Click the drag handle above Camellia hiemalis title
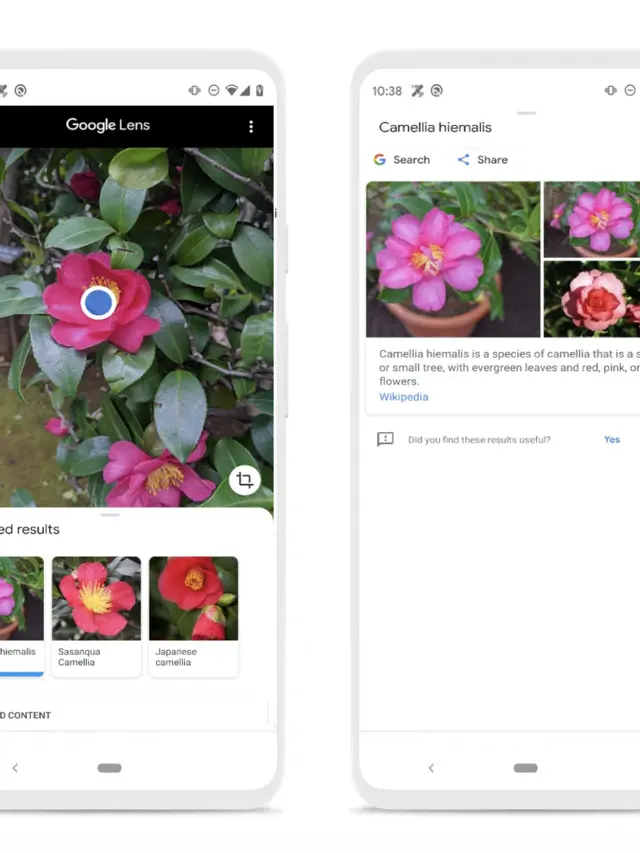The image size is (640, 853). pyautogui.click(x=526, y=113)
